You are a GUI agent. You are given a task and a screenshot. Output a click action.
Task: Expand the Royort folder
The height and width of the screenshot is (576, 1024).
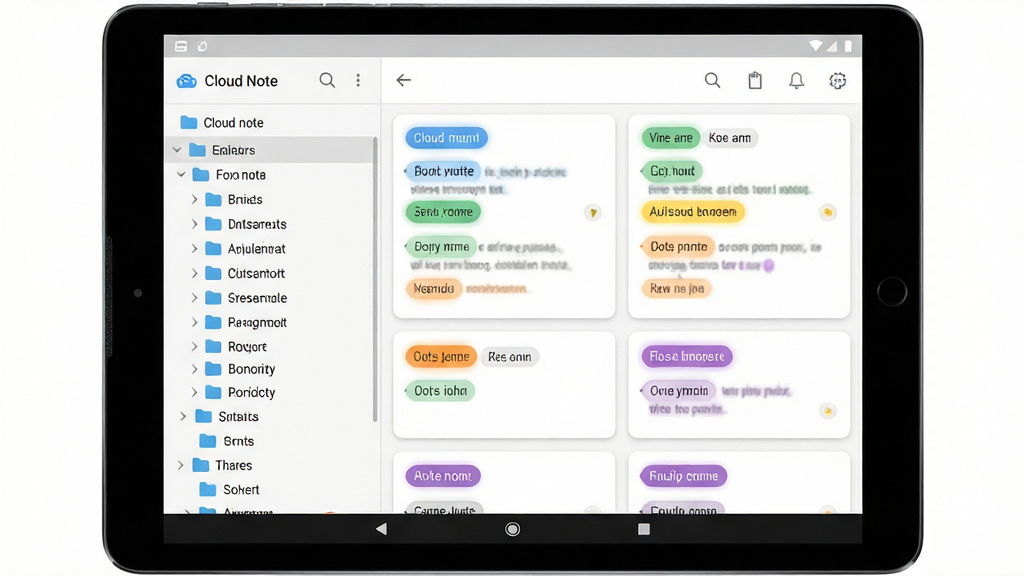(195, 346)
